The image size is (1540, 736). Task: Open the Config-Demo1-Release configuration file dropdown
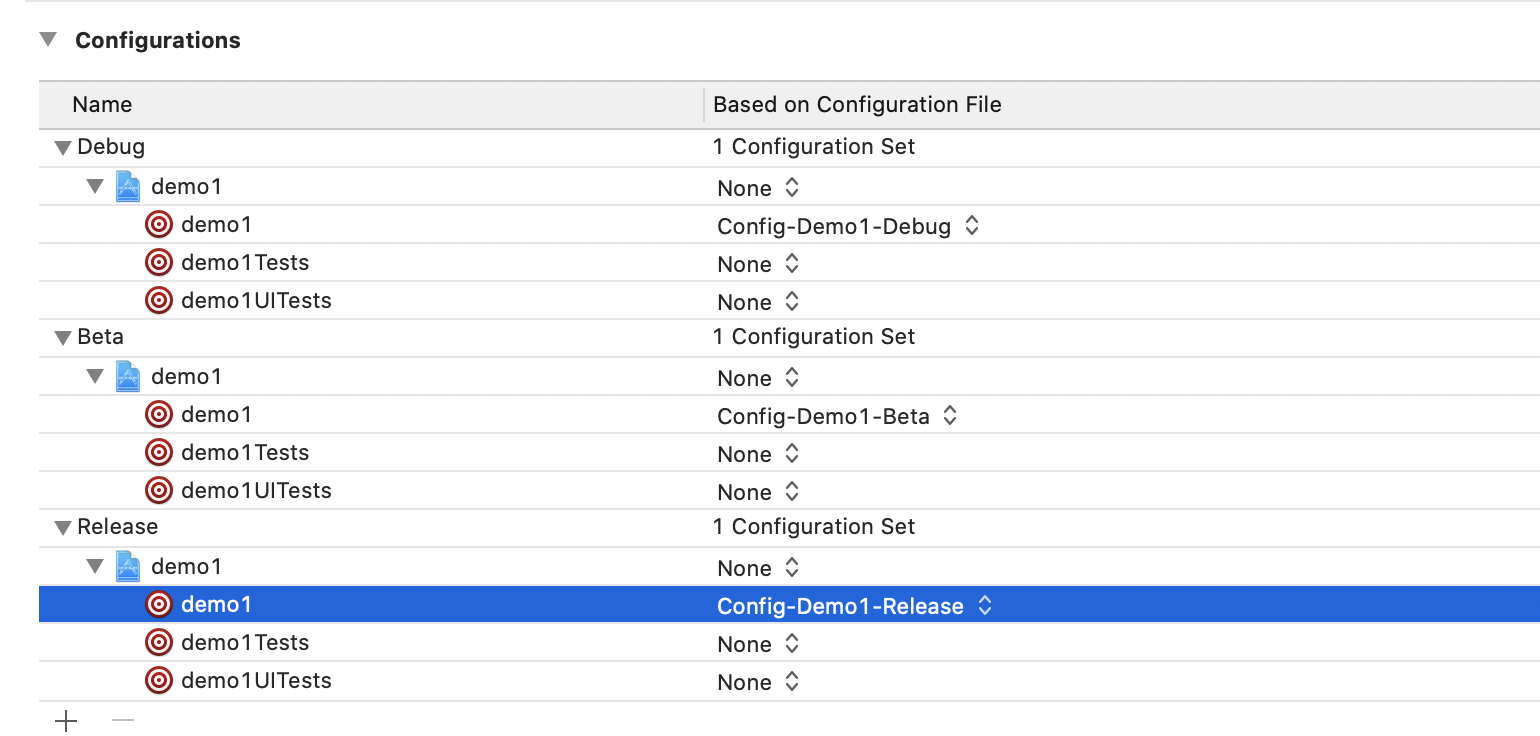tap(984, 607)
